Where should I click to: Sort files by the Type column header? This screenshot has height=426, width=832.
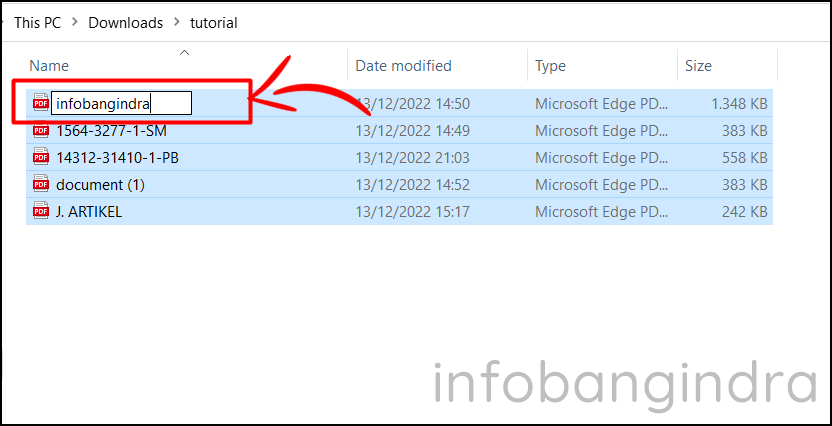(x=550, y=66)
